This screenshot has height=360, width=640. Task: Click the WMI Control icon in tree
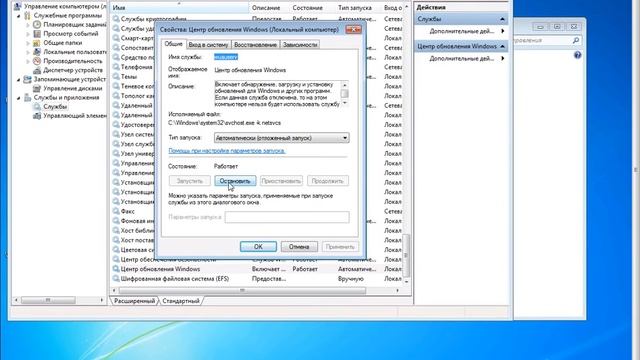37,116
